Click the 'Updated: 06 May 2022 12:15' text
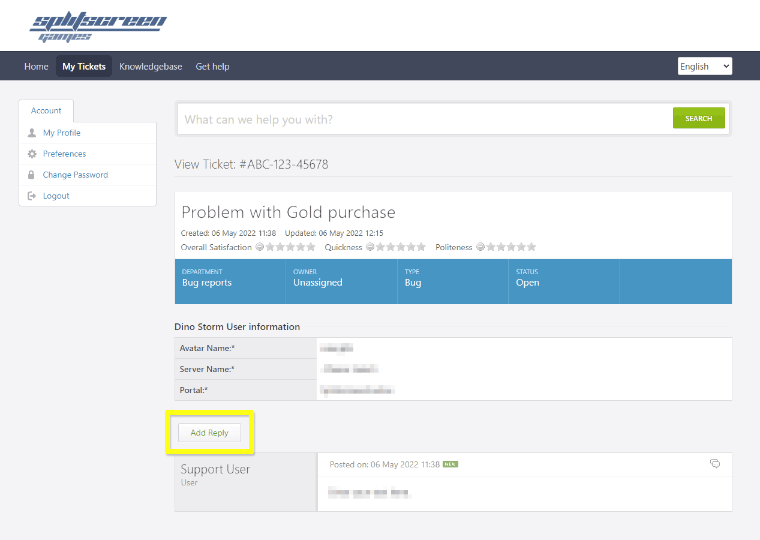The width and height of the screenshot is (760, 540). click(x=334, y=233)
